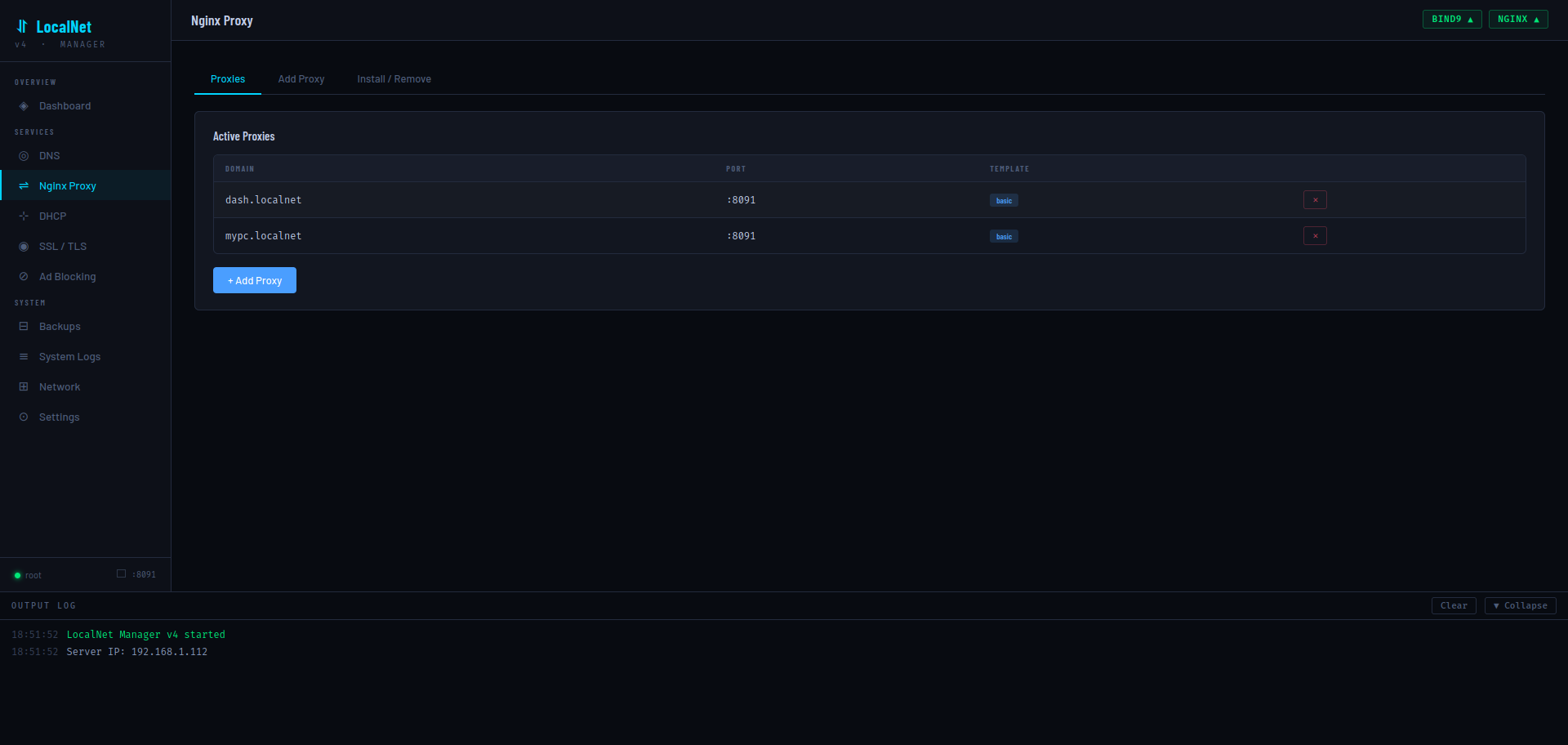This screenshot has width=1568, height=745.
Task: Click the PORT column header
Action: point(736,169)
